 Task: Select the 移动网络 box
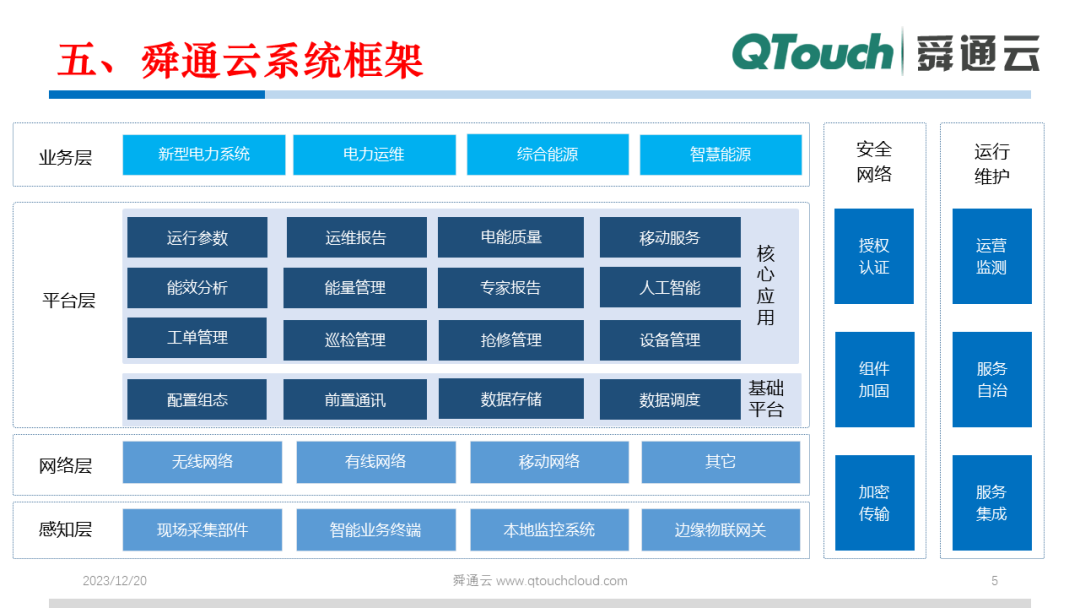[550, 462]
